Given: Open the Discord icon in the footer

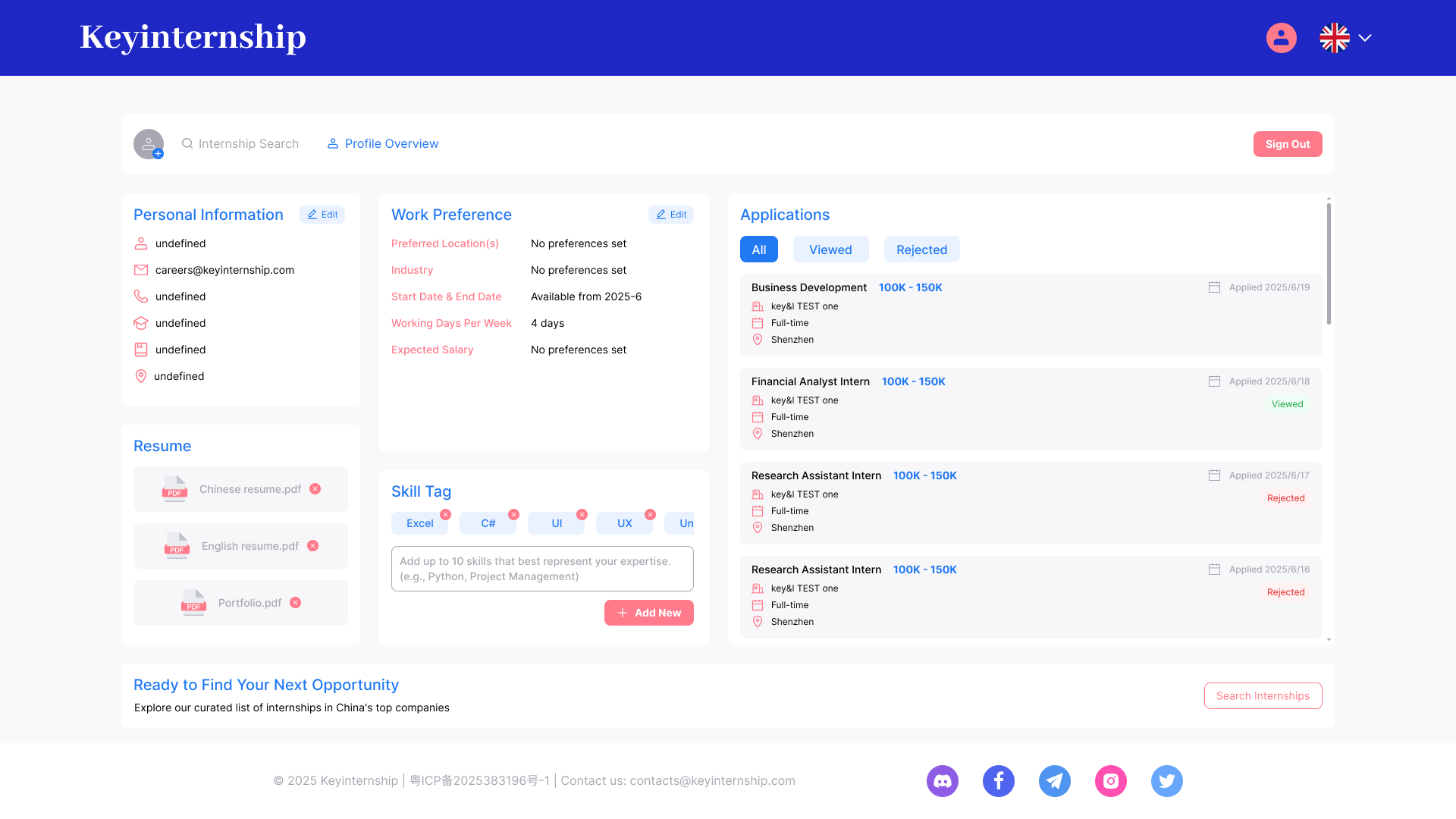Looking at the screenshot, I should (x=942, y=780).
